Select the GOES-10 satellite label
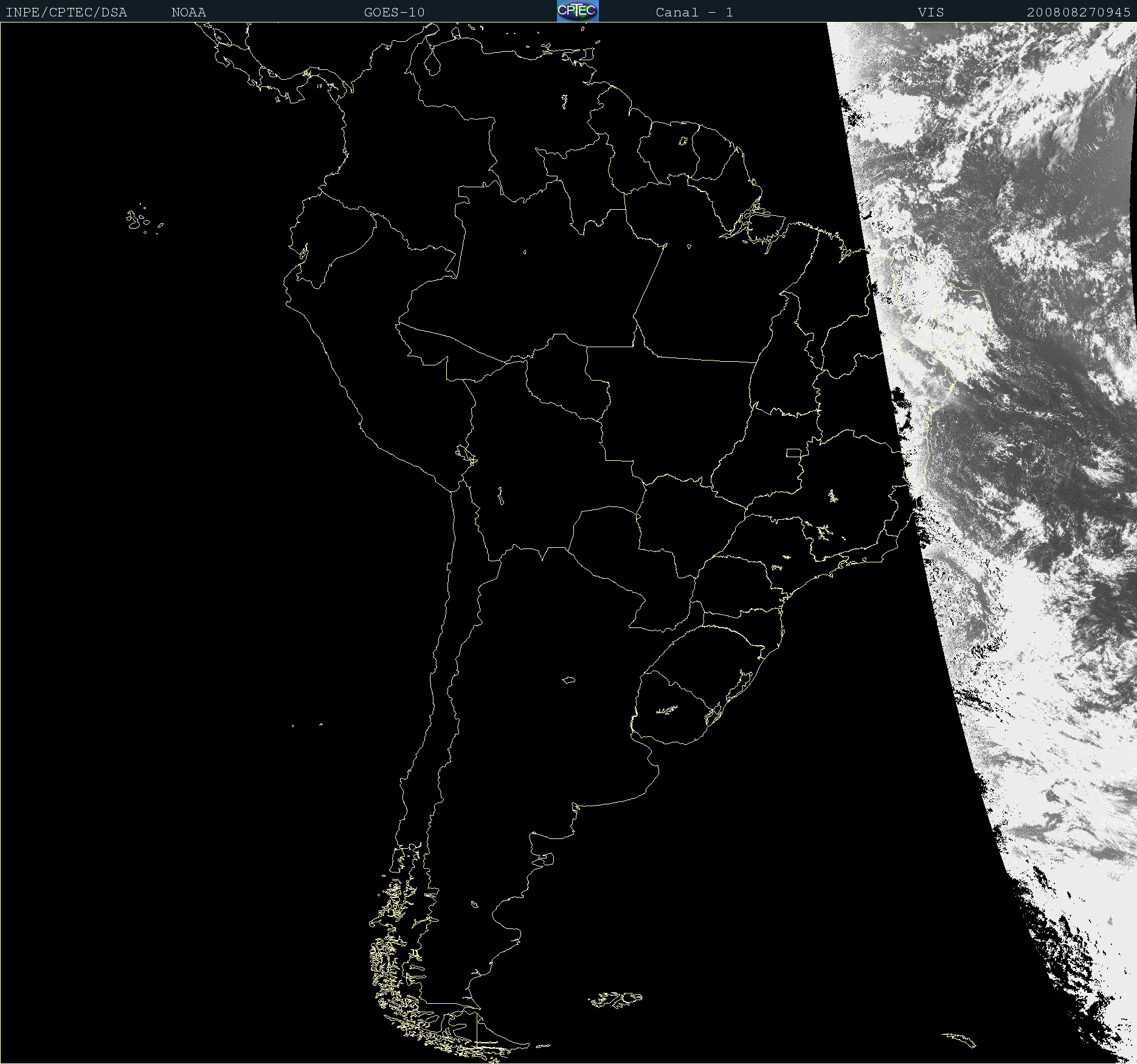 pyautogui.click(x=394, y=12)
